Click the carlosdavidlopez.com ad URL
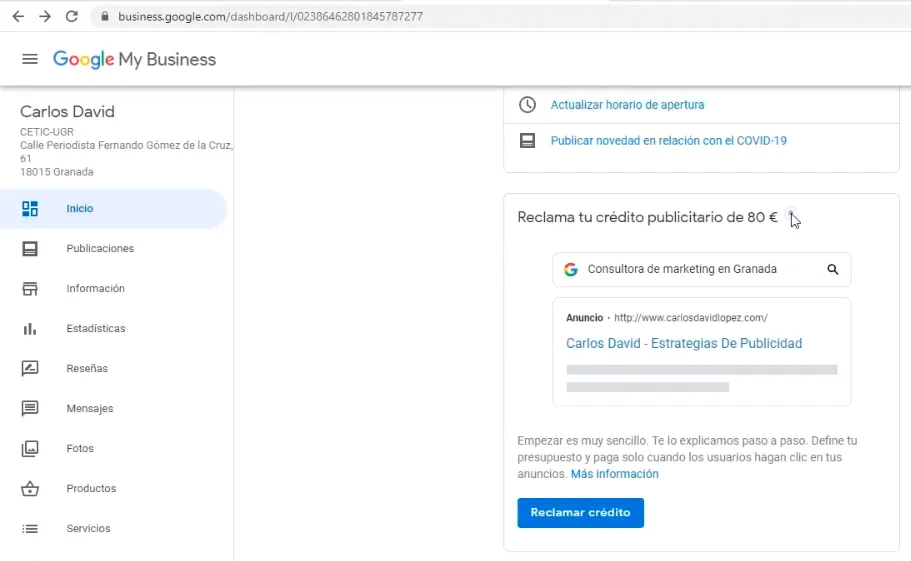Image resolution: width=911 pixels, height=561 pixels. click(x=691, y=318)
